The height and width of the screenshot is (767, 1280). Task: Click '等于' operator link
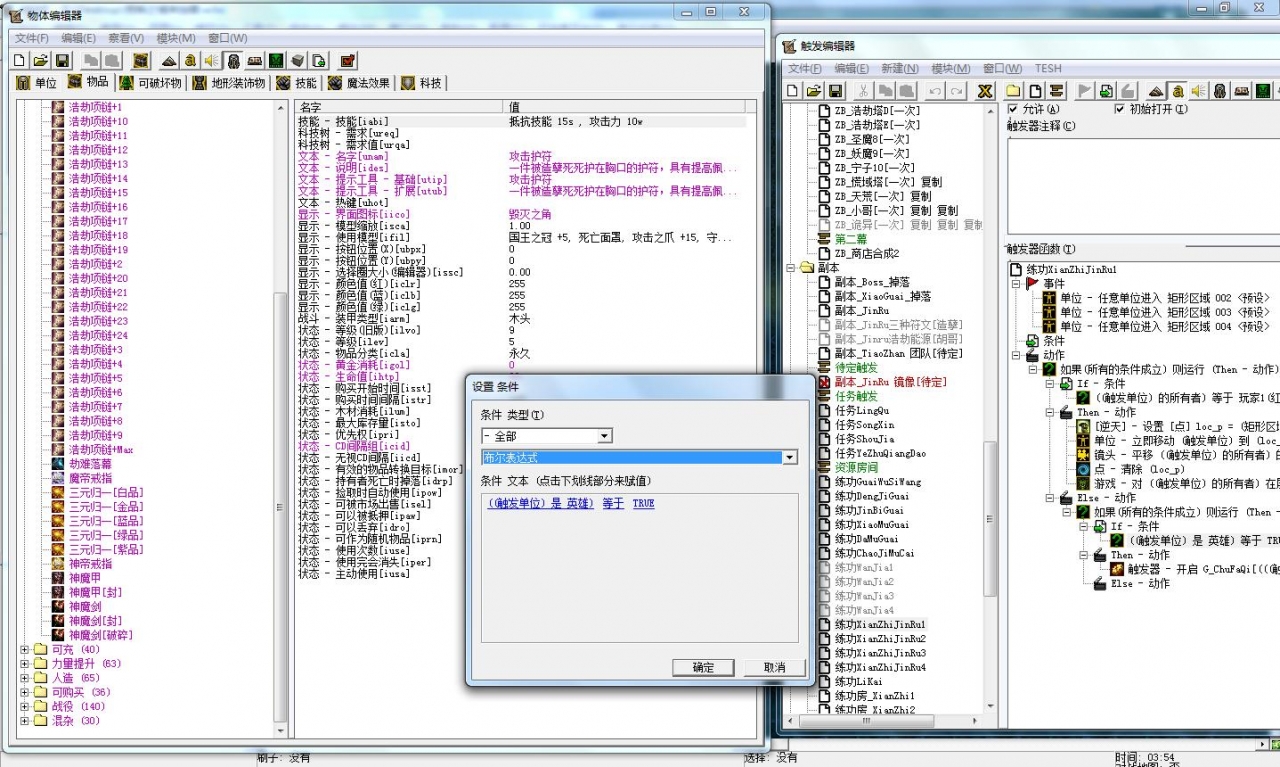coord(613,503)
